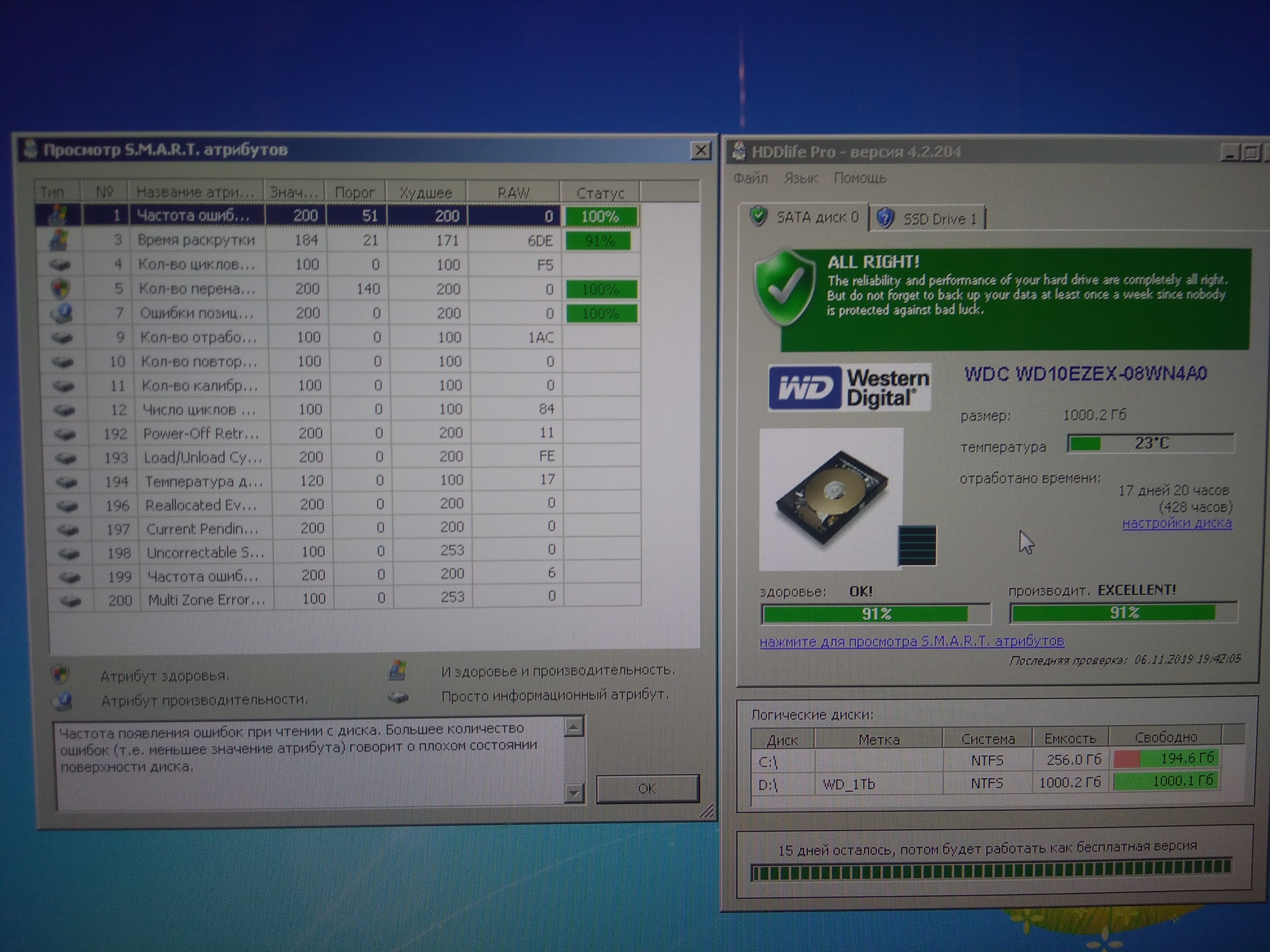The height and width of the screenshot is (952, 1270).
Task: Click the C:\ drive row in Логические диски
Action: (986, 761)
